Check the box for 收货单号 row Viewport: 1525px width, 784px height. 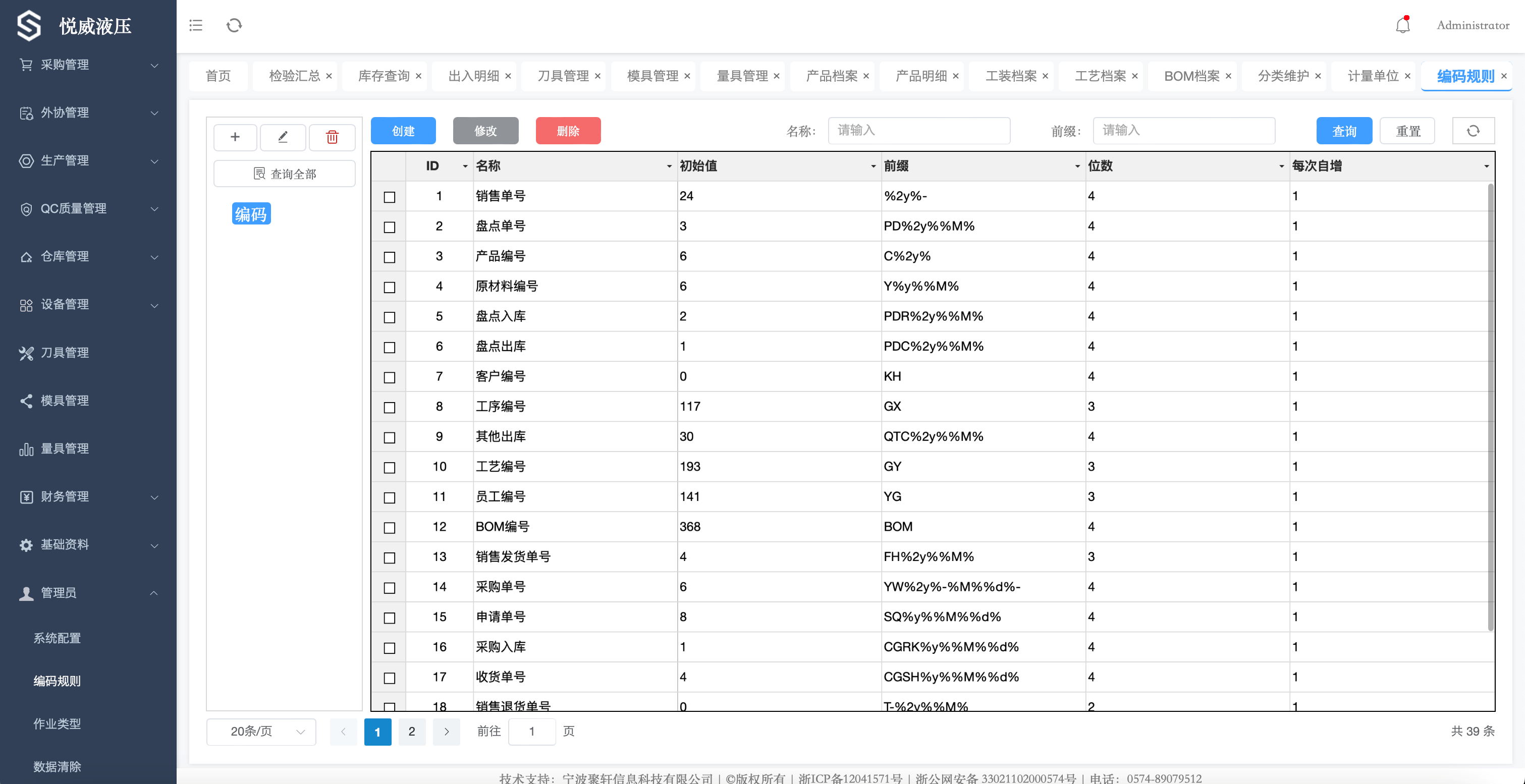point(390,678)
